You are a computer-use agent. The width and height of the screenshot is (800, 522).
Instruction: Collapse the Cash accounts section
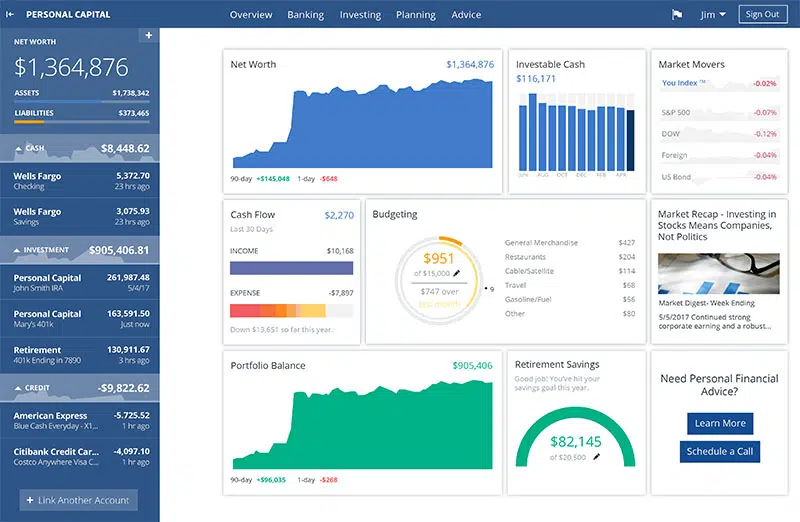19,148
